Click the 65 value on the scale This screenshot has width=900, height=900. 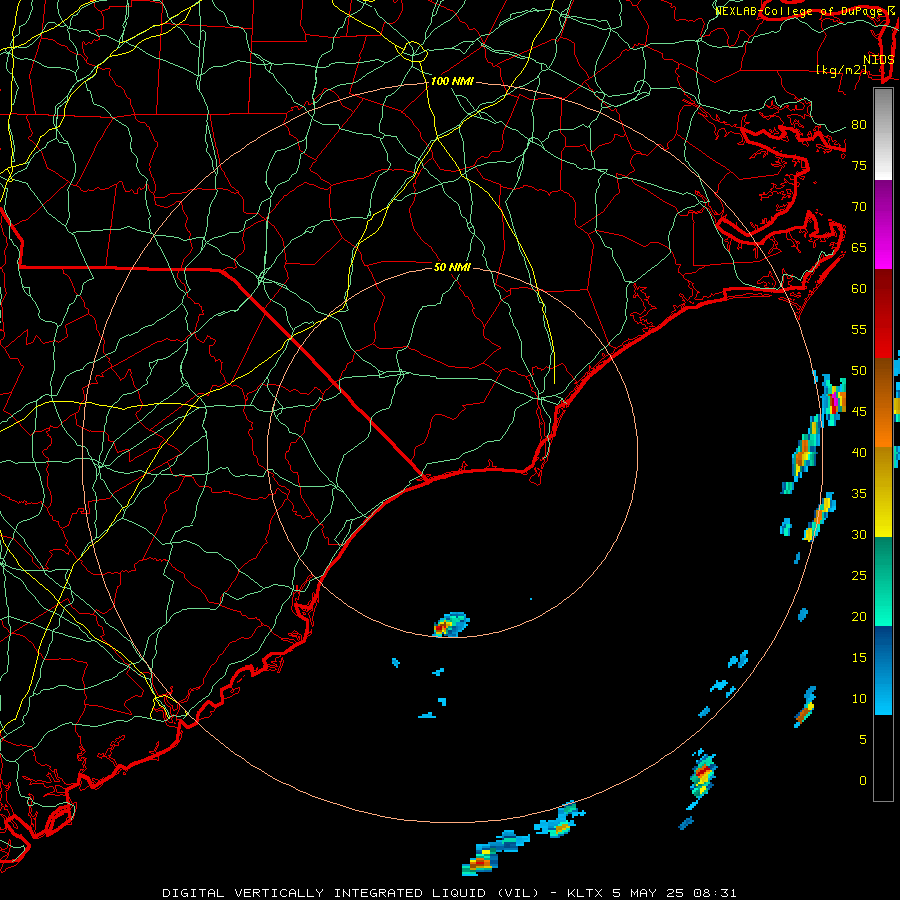click(859, 248)
